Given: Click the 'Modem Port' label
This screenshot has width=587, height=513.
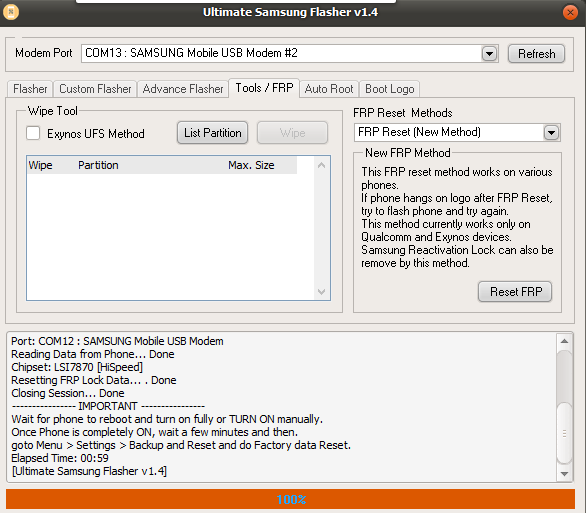Looking at the screenshot, I should (x=44, y=53).
